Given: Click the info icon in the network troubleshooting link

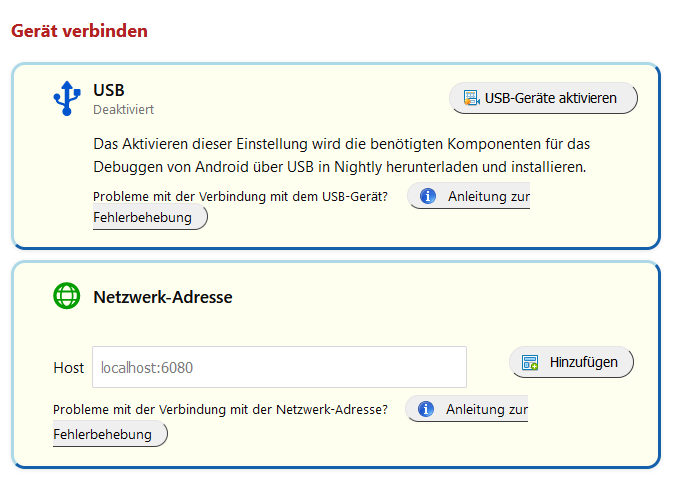Looking at the screenshot, I should (x=426, y=409).
